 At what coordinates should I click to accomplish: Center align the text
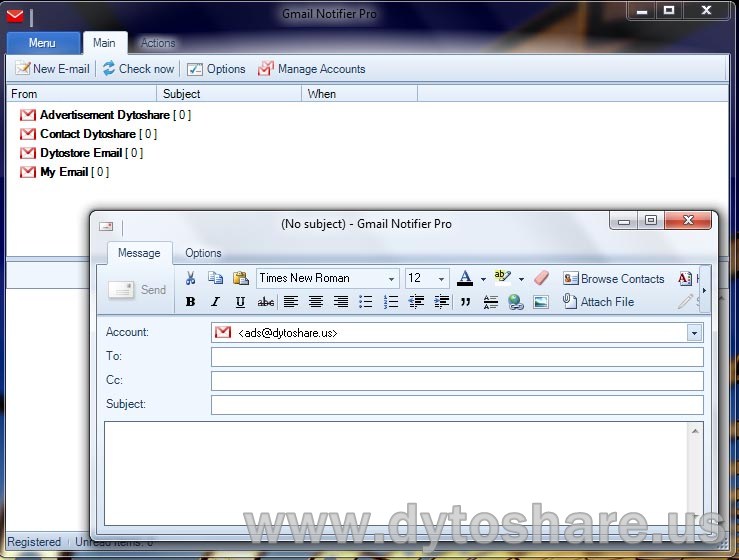pos(316,302)
